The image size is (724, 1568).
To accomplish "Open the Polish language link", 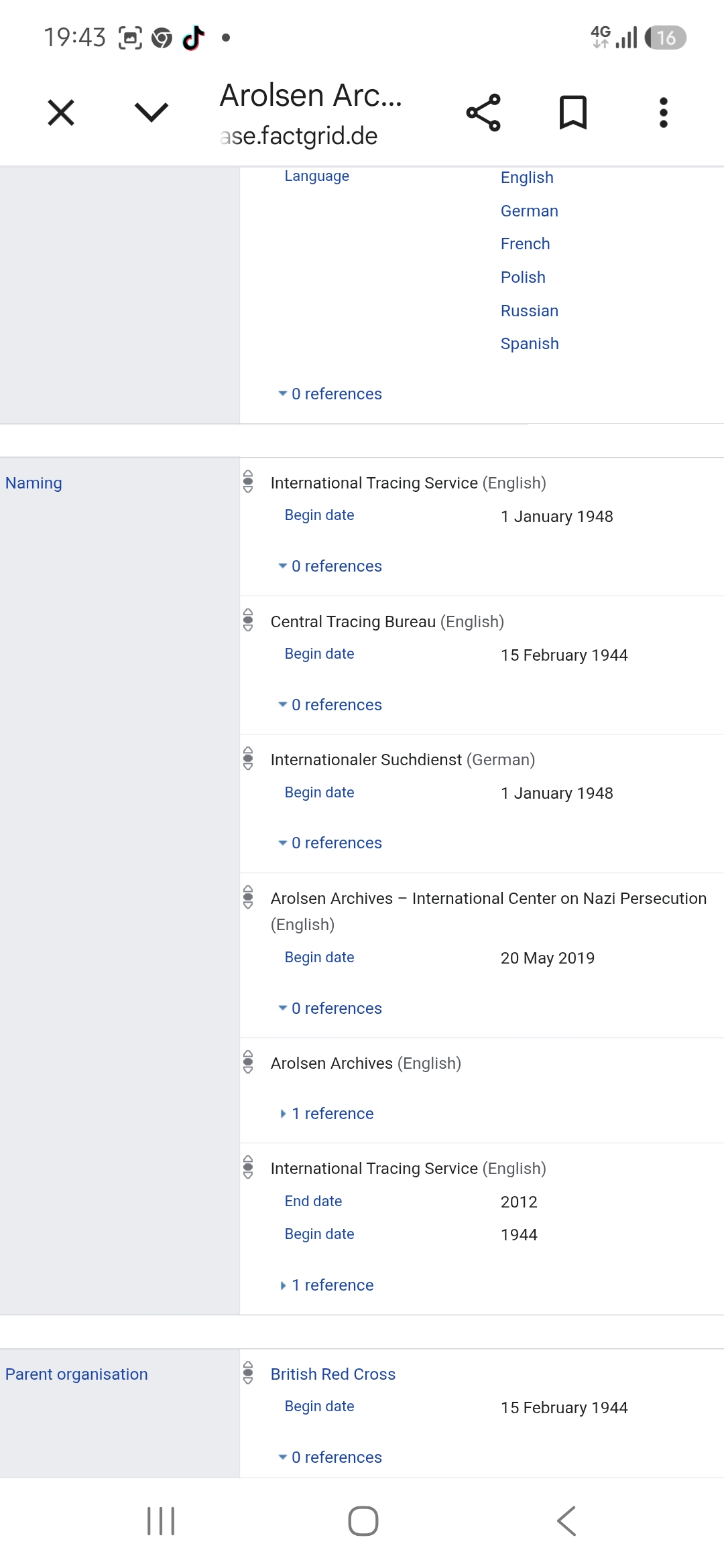I will 523,277.
